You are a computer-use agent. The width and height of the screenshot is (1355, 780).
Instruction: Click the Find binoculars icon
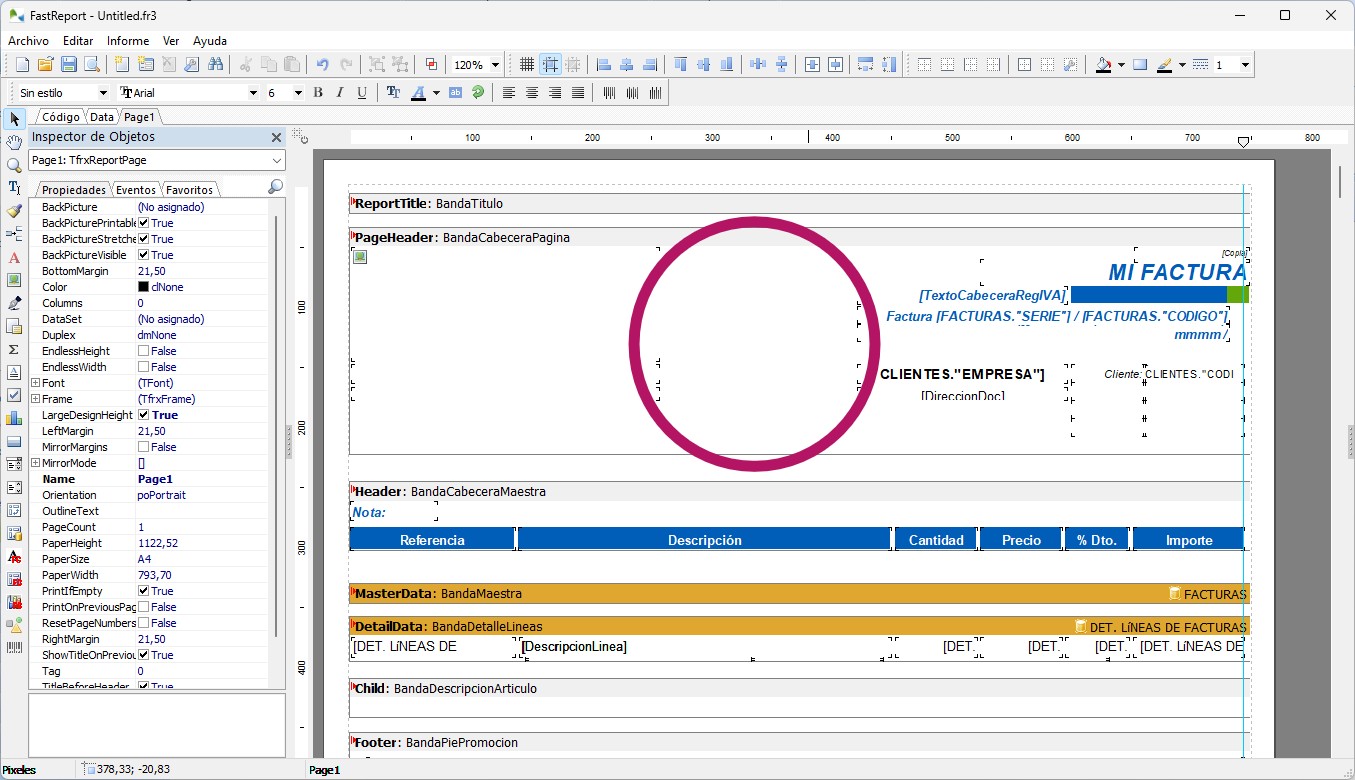(214, 65)
